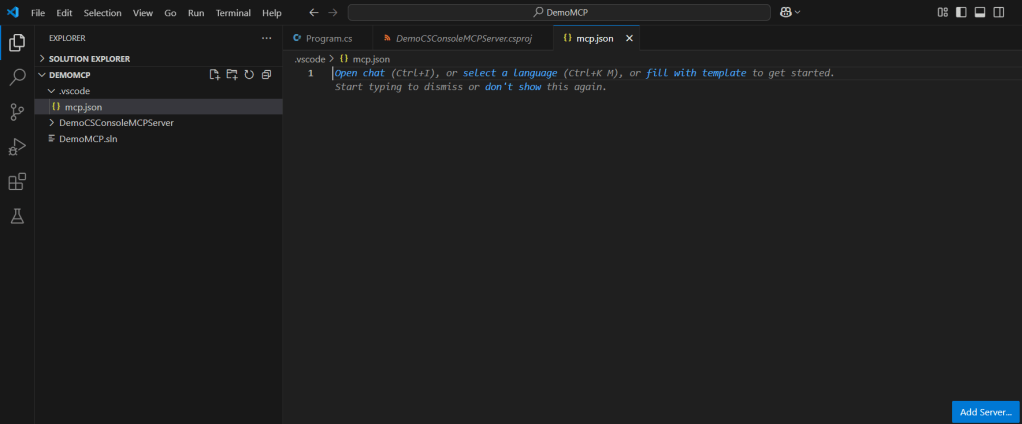This screenshot has width=1022, height=424.
Task: Open the Testing flask icon view
Action: (x=17, y=216)
